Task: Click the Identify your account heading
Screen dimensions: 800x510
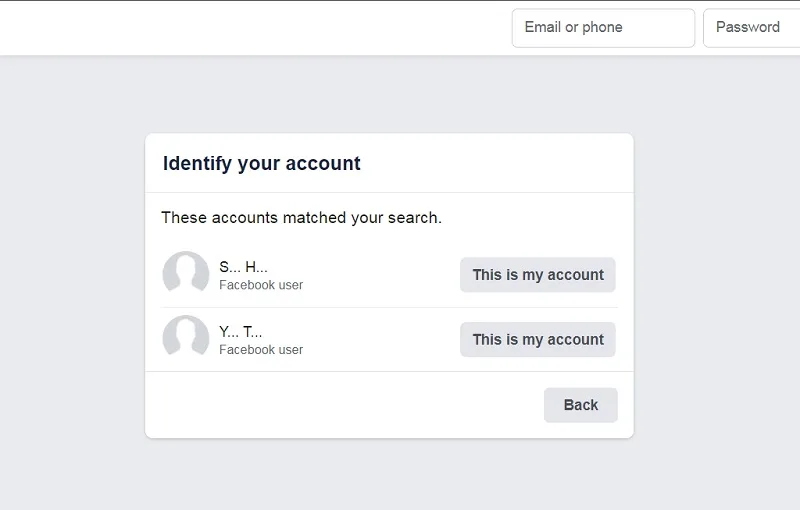Action: tap(262, 163)
